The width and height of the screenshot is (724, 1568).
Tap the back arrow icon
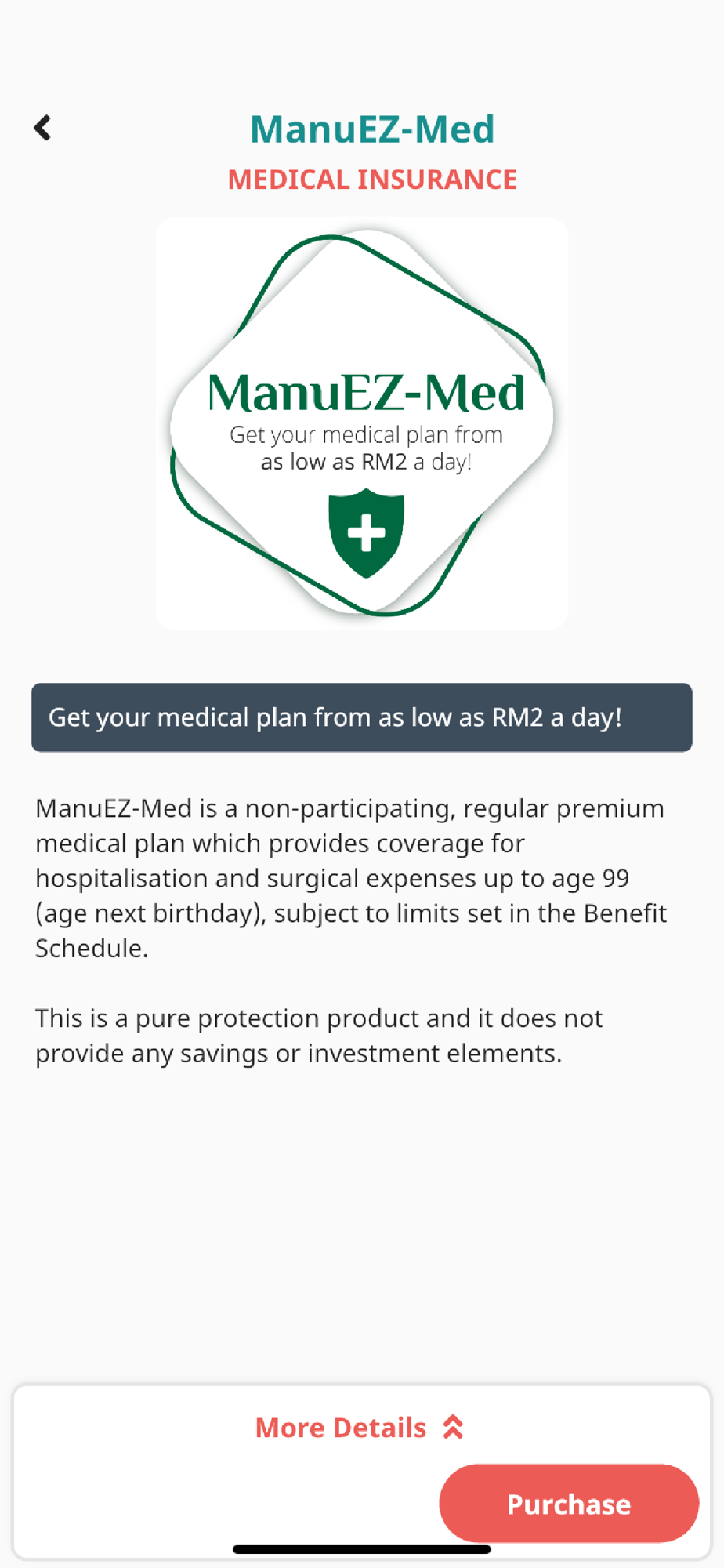[x=43, y=128]
